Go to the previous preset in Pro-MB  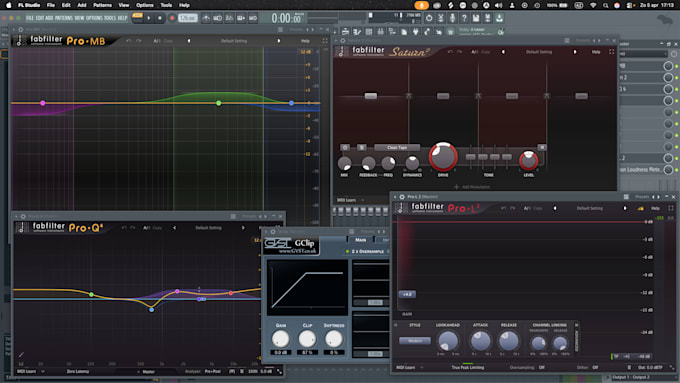(x=189, y=41)
